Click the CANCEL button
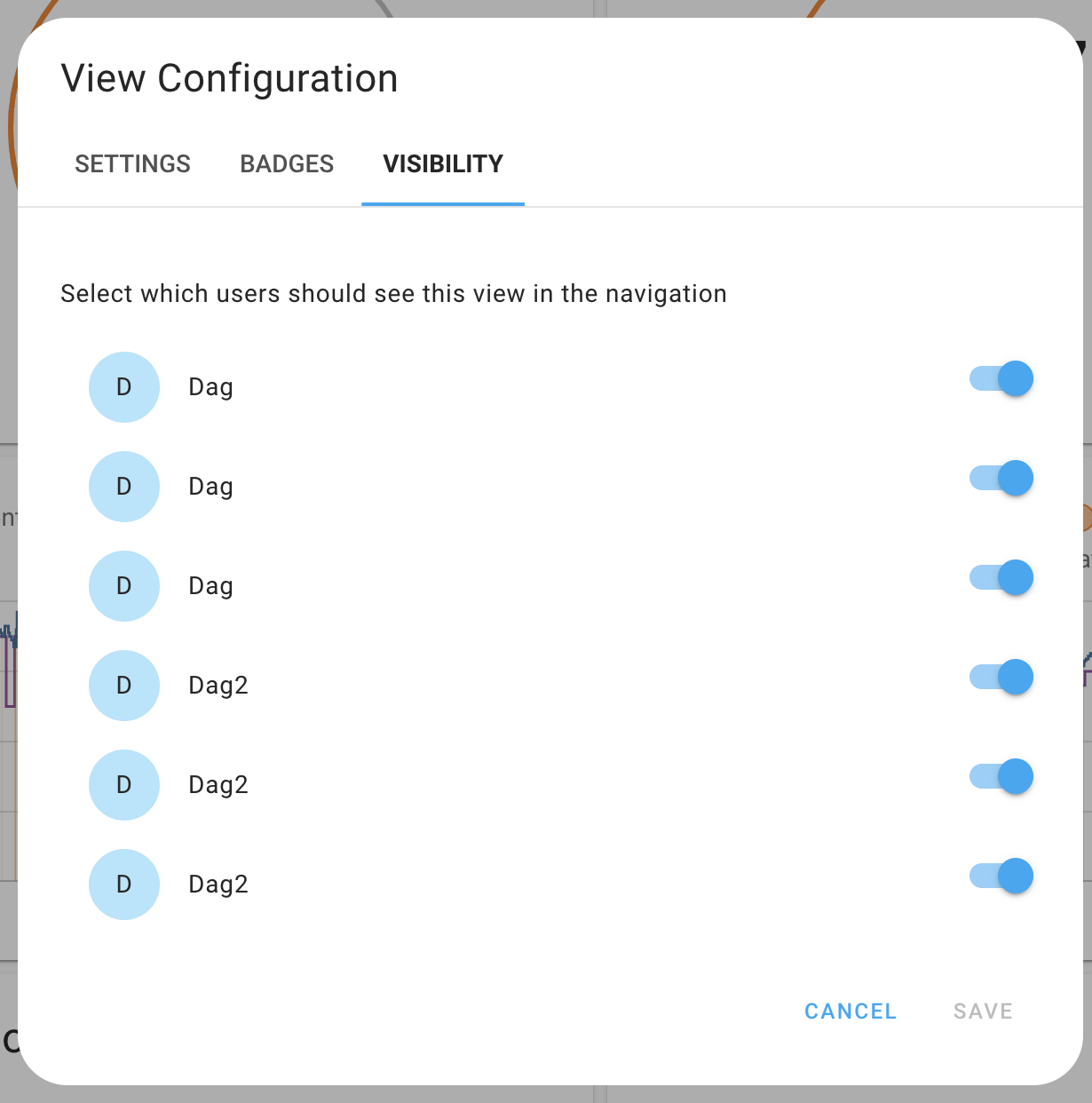 [x=850, y=1011]
